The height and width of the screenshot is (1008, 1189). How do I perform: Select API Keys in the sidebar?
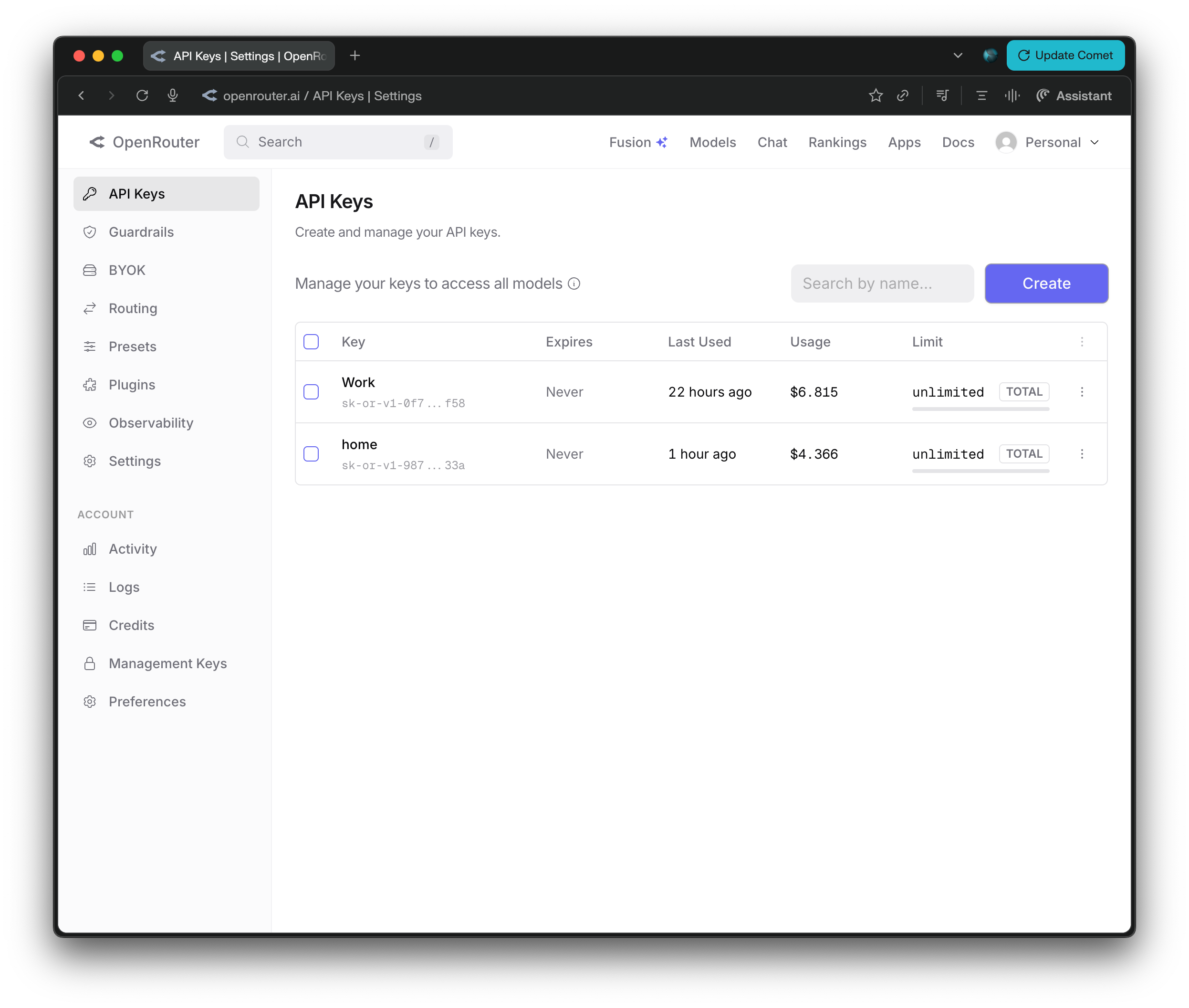(x=166, y=194)
